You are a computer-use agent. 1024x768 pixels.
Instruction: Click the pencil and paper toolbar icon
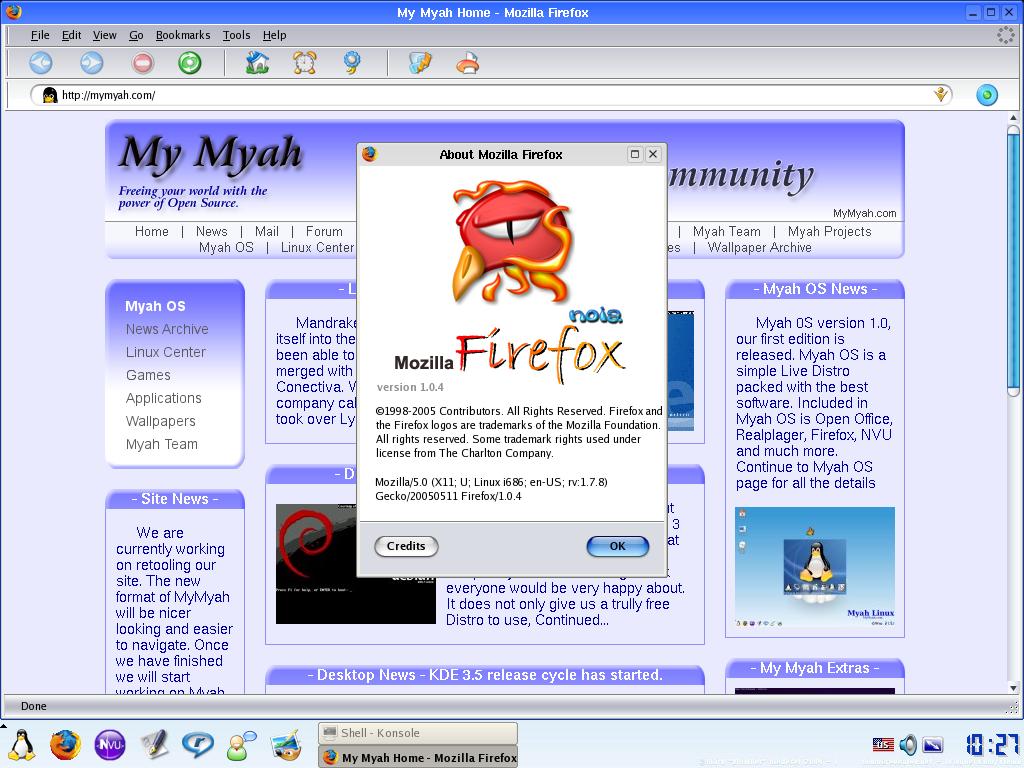pyautogui.click(x=421, y=63)
